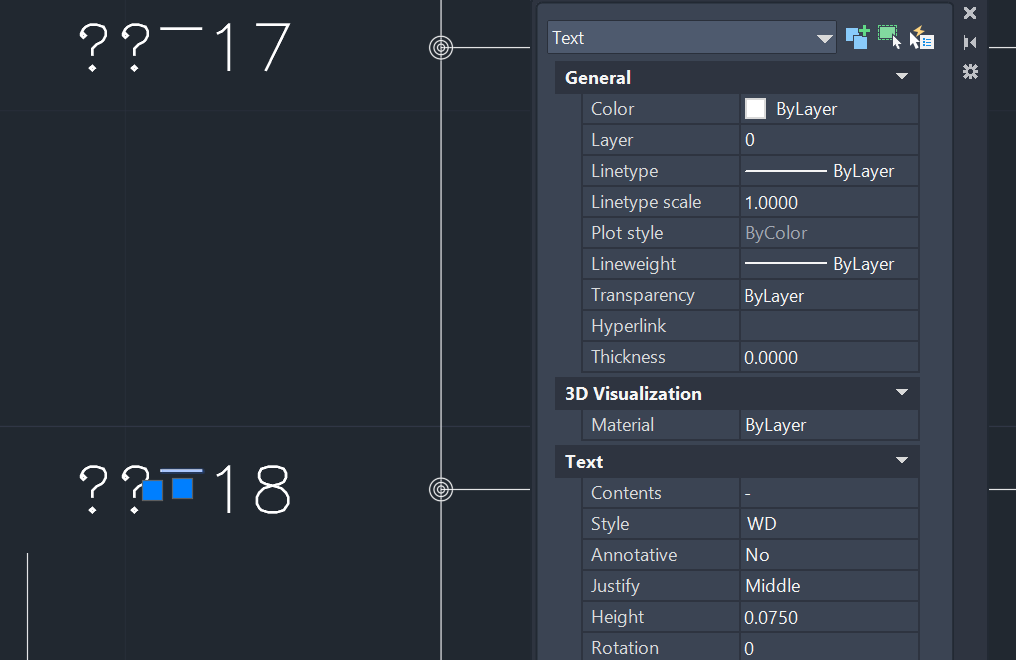Activate the Select Objects tool
The height and width of the screenshot is (660, 1016).
click(x=889, y=38)
